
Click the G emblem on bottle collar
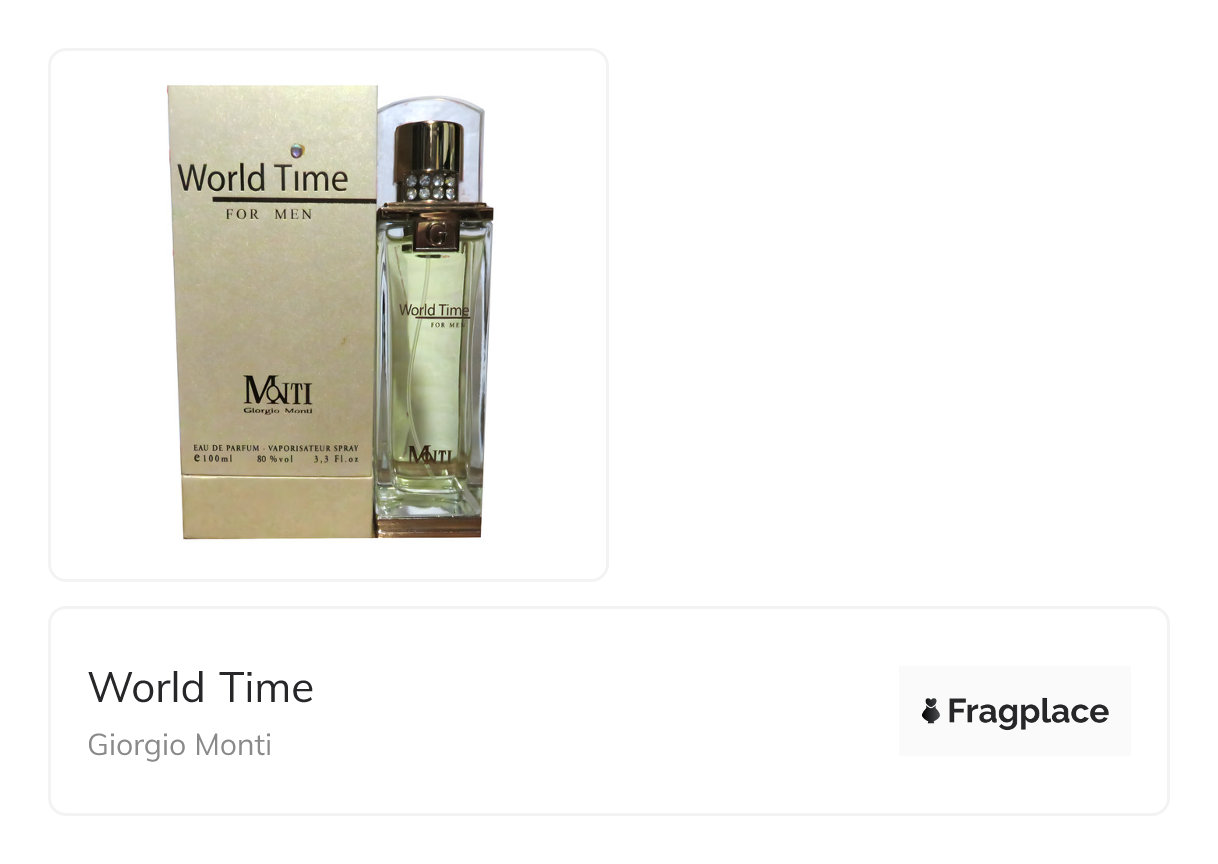point(436,234)
